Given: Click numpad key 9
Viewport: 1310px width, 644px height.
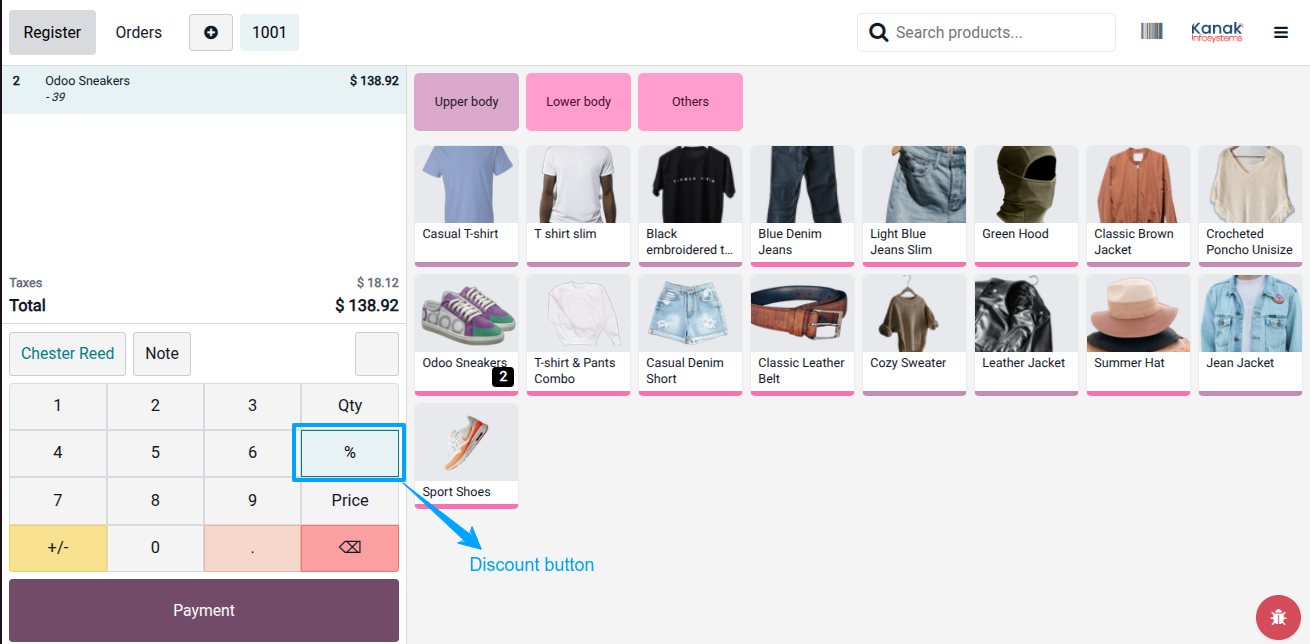Looking at the screenshot, I should [x=252, y=500].
